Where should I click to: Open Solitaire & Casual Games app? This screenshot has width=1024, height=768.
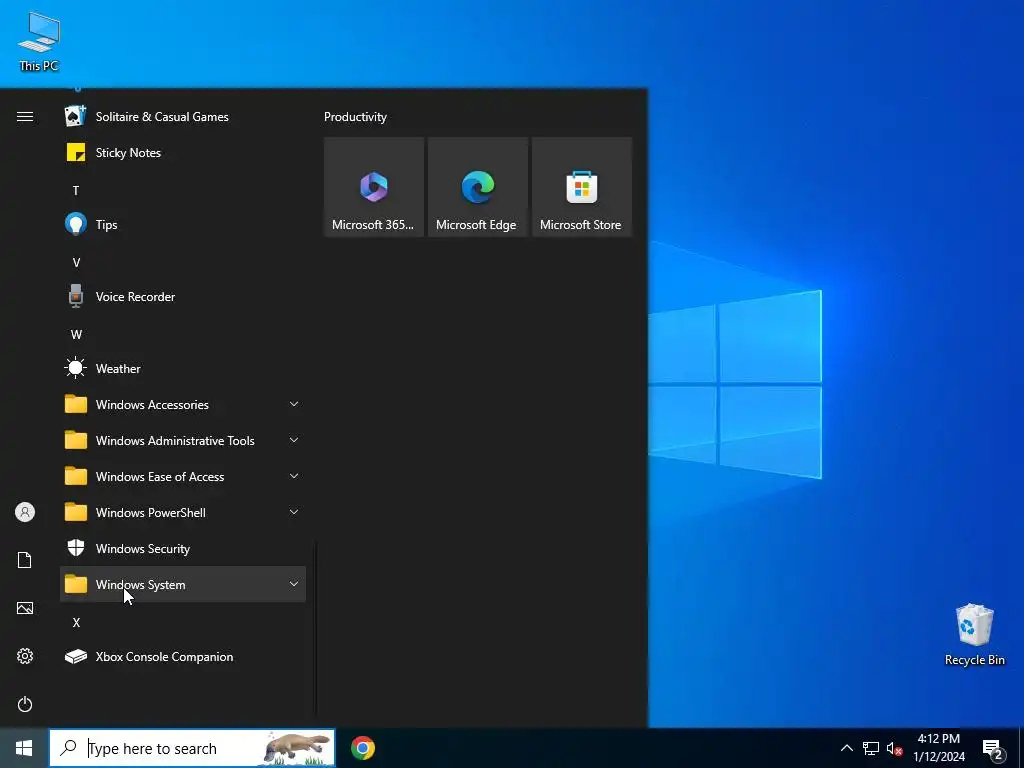click(x=183, y=117)
